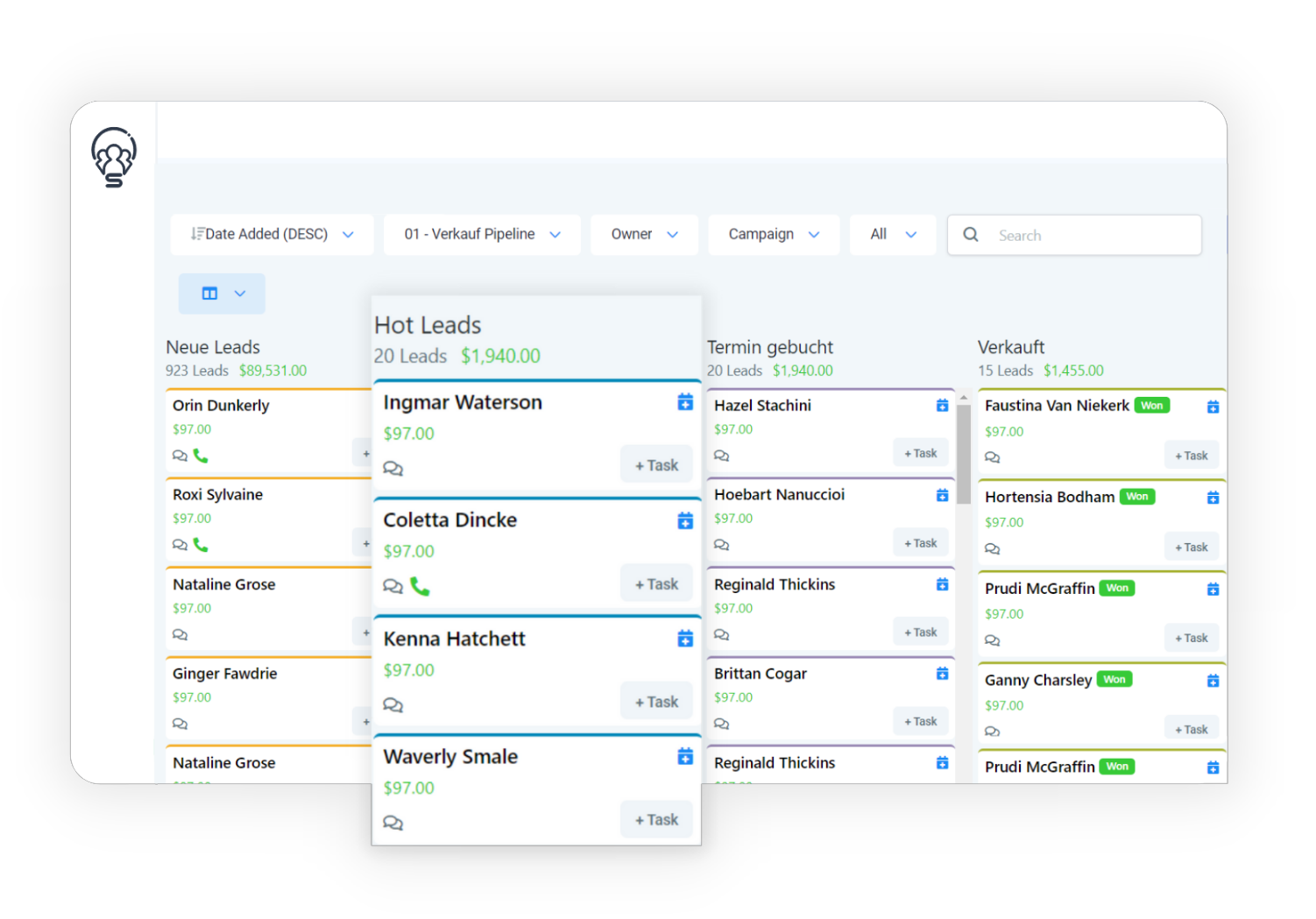Open conversation icon on Kenna Hatchett card
Screen dimensions: 1316x919
pyautogui.click(x=393, y=705)
